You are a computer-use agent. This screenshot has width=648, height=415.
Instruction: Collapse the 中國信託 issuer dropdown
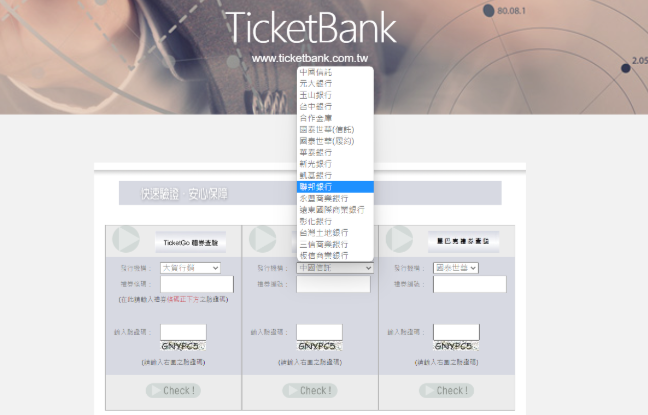coord(335,268)
